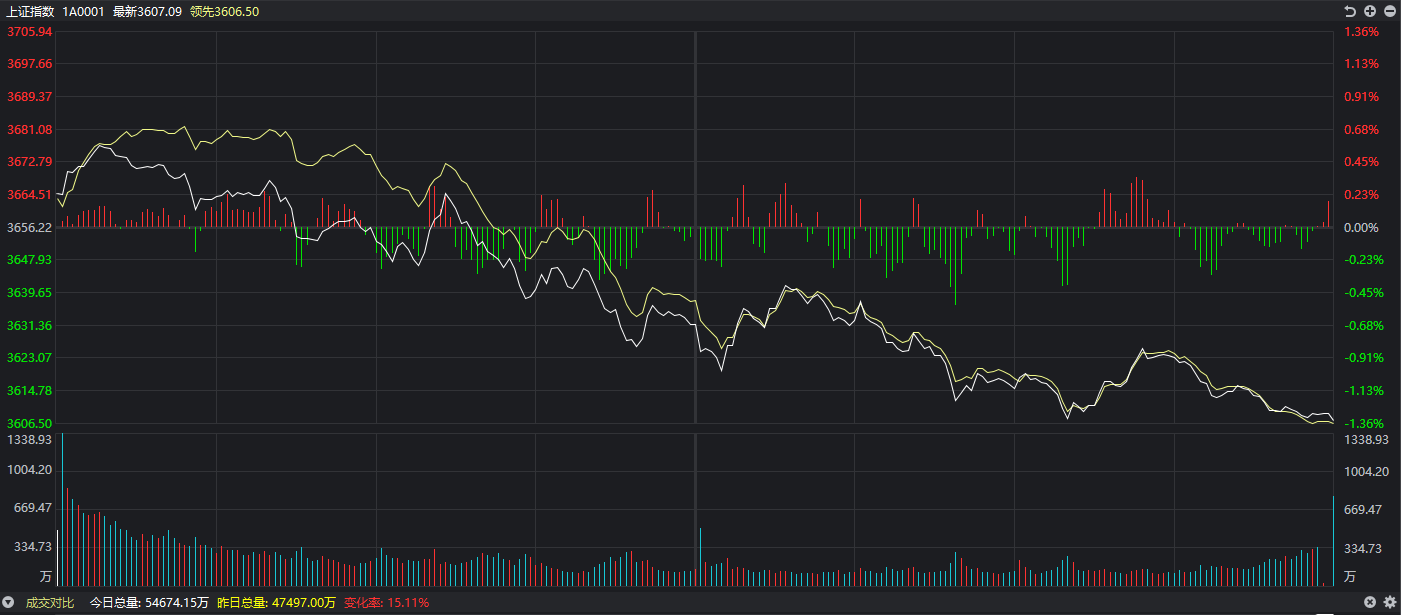Click the 3631.36 price axis label
Image resolution: width=1401 pixels, height=615 pixels.
[30, 325]
